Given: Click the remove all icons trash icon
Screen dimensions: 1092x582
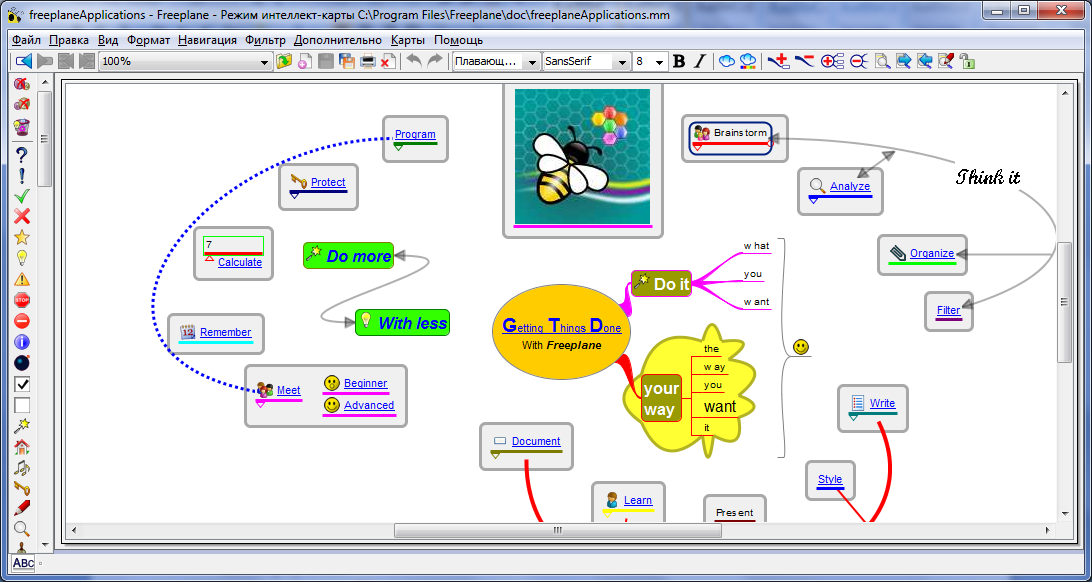Looking at the screenshot, I should [22, 127].
